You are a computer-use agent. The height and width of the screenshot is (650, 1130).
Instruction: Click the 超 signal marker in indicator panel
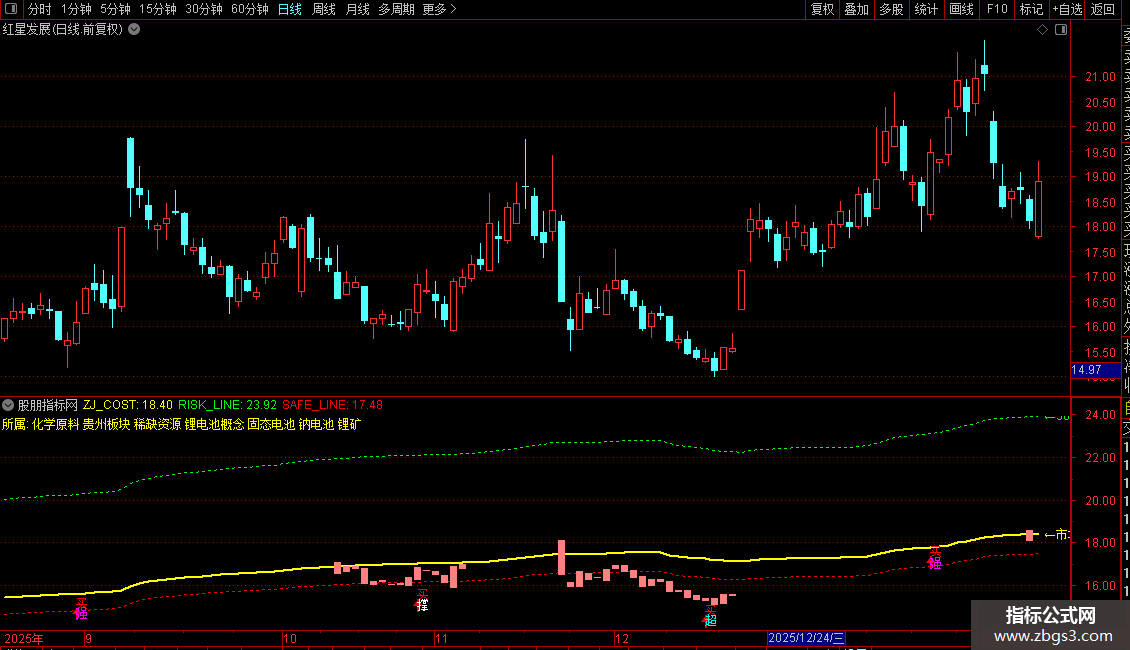[711, 619]
